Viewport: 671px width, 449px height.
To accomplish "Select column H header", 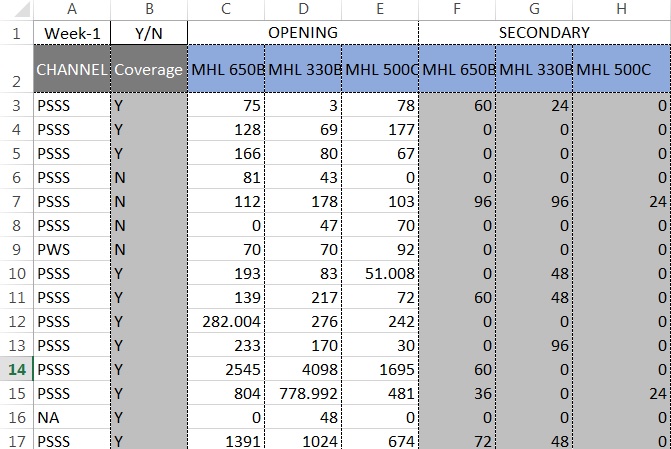I will coord(622,10).
